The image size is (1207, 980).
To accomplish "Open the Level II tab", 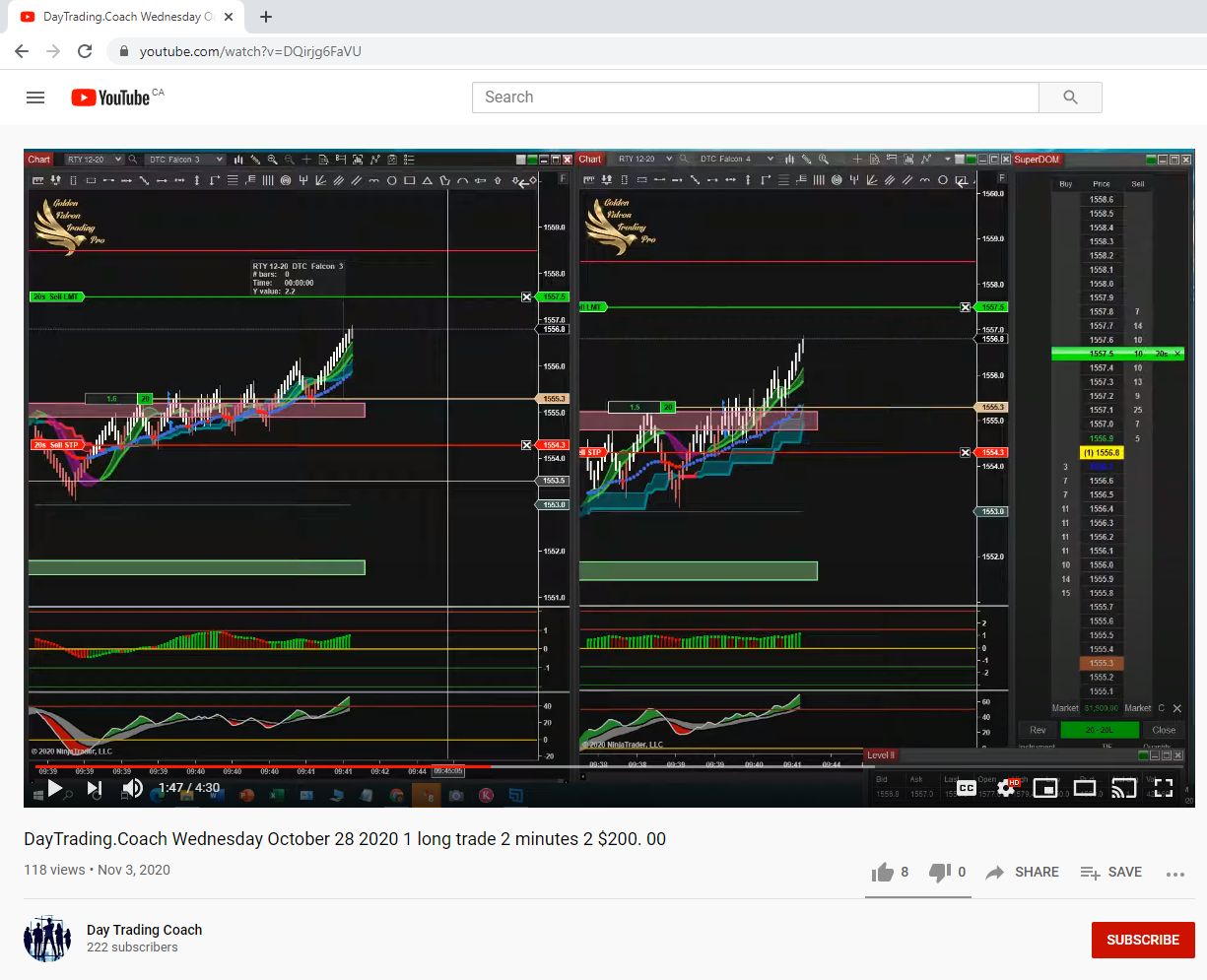I will coord(880,755).
